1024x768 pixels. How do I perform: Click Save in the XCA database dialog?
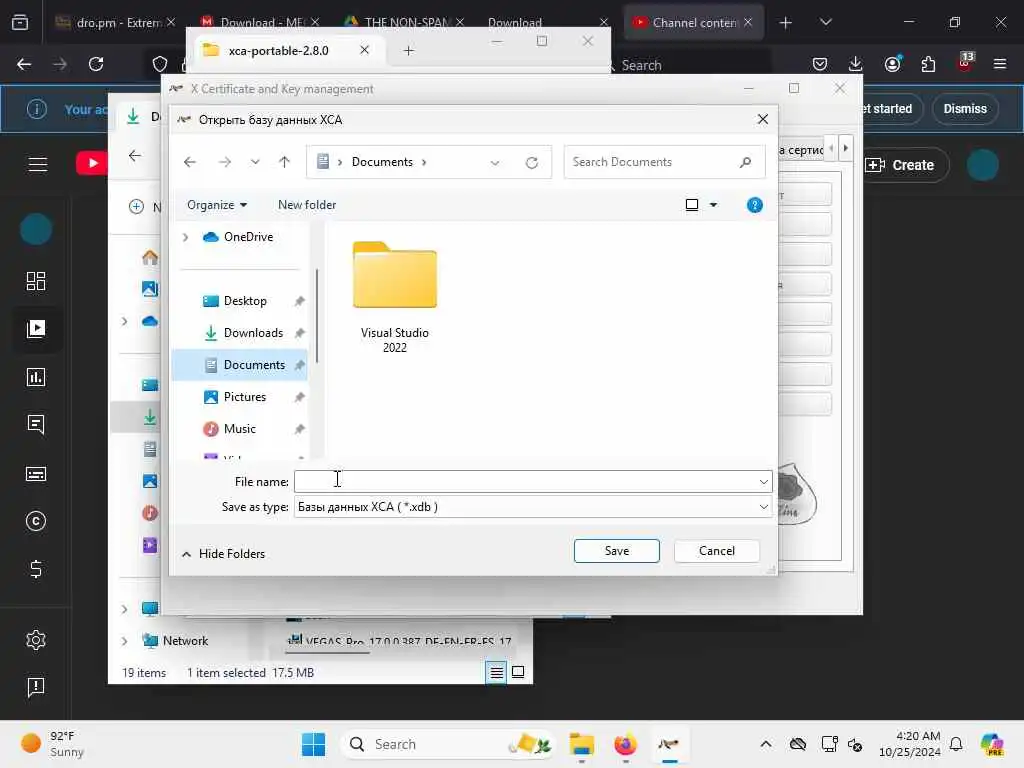[616, 551]
